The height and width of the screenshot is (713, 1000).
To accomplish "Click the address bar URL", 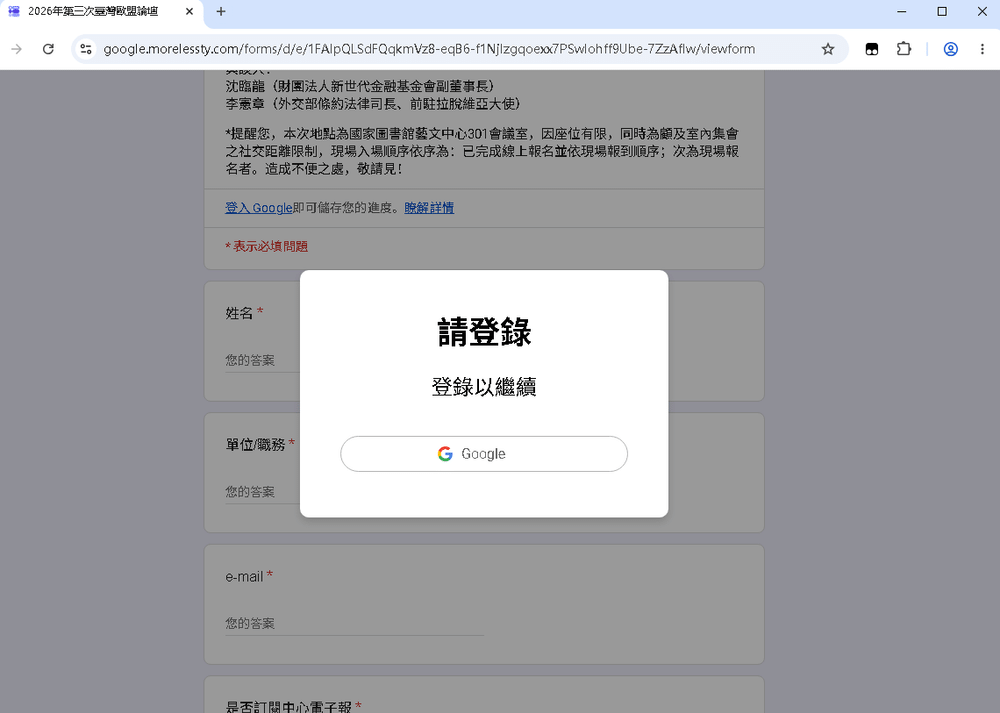I will 429,49.
